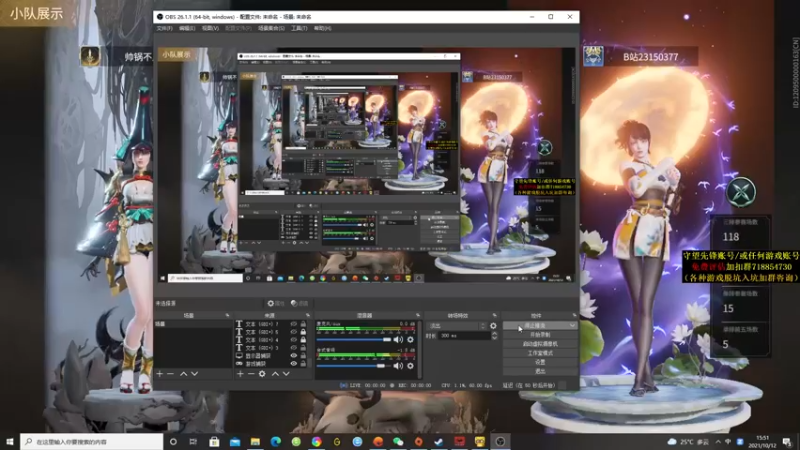Open Task View on the taskbar
The width and height of the screenshot is (800, 450).
193,442
